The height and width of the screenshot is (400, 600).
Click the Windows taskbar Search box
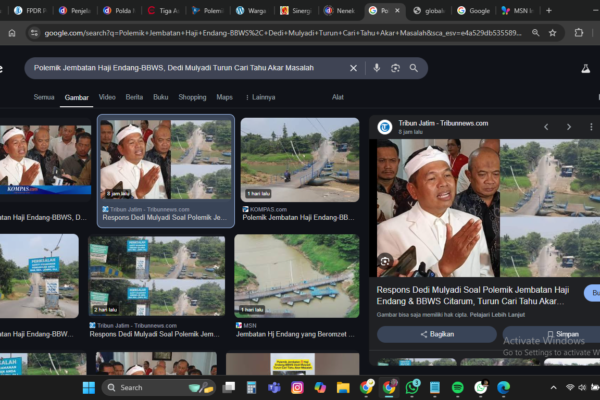click(158, 388)
